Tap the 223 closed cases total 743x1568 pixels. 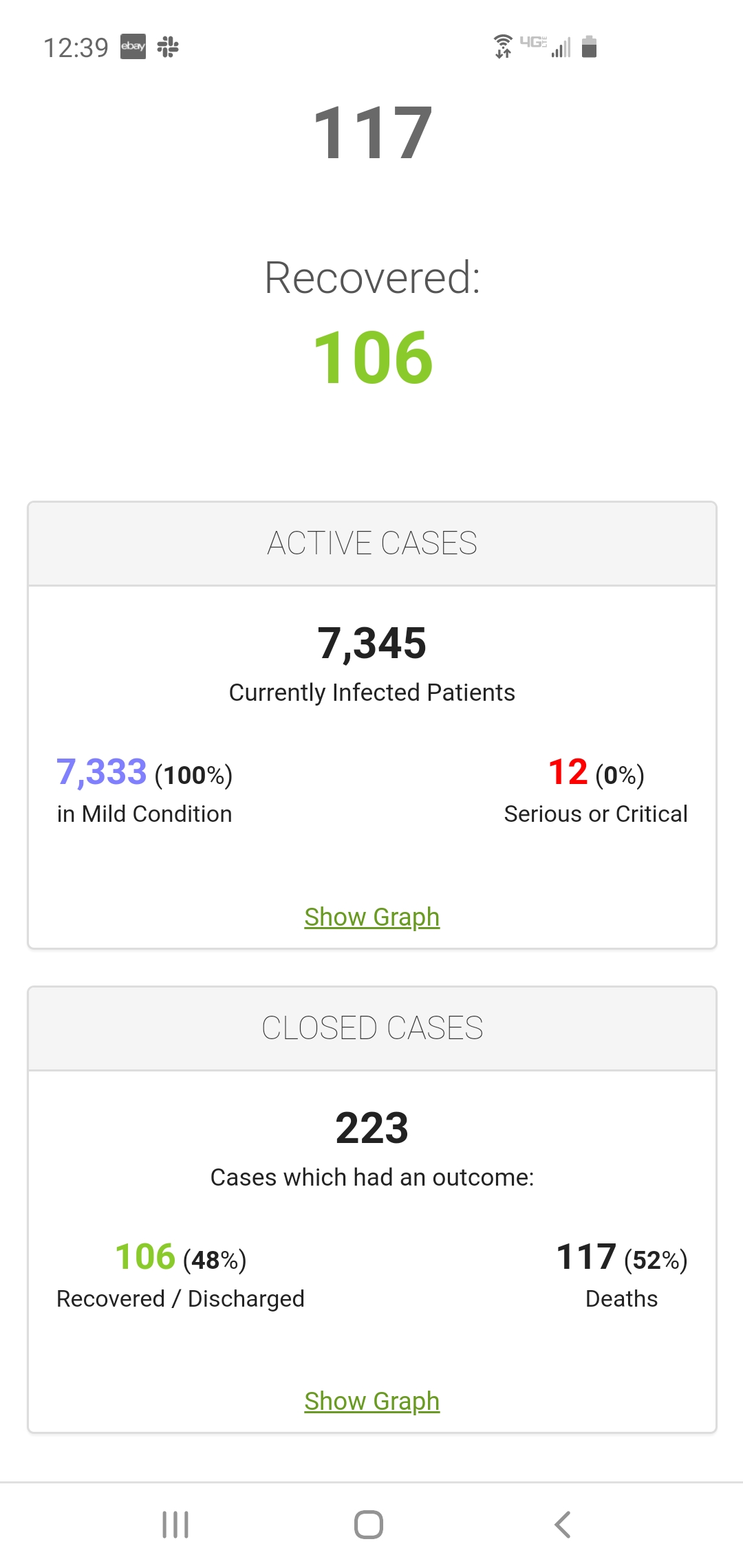pyautogui.click(x=372, y=1129)
